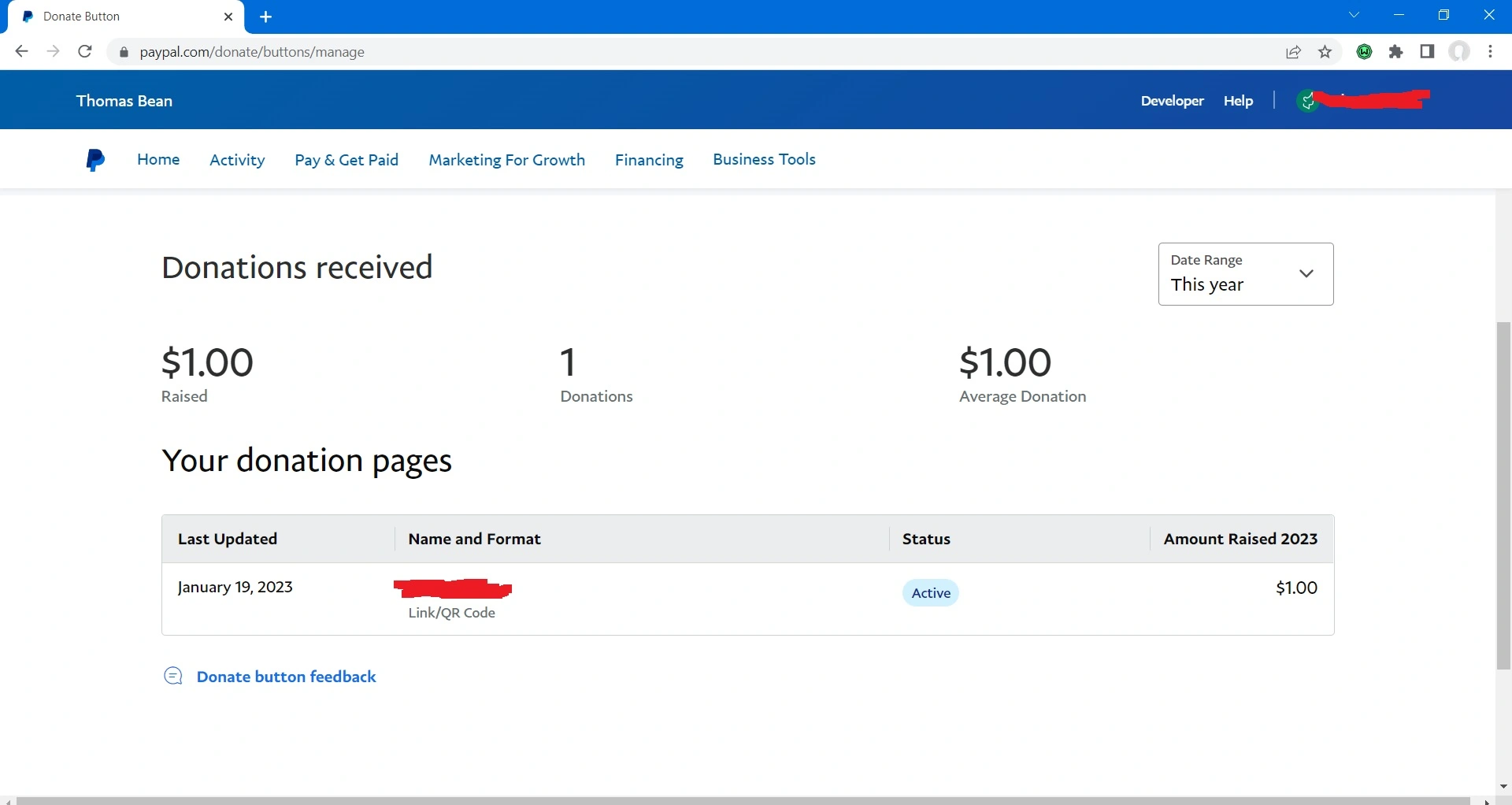Open the Chrome profile avatar
The height and width of the screenshot is (805, 1512).
[x=1459, y=52]
